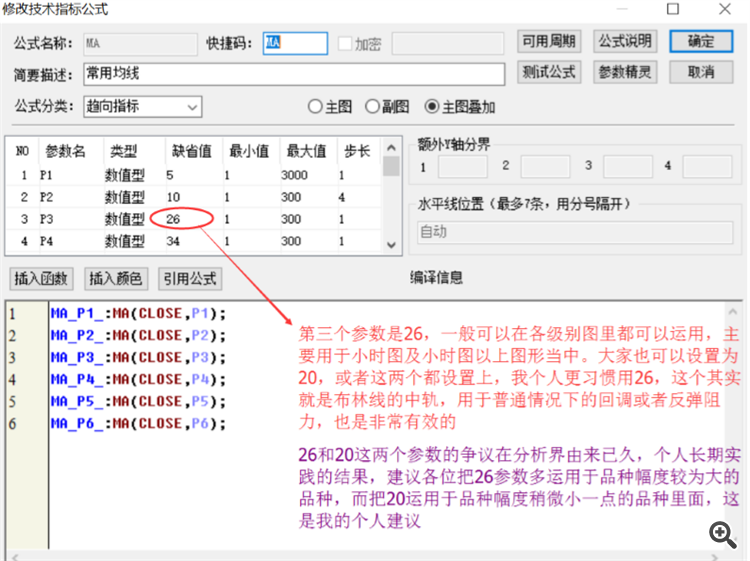Image resolution: width=750 pixels, height=561 pixels.
Task: Maximize the formula editor window
Action: pos(673,9)
